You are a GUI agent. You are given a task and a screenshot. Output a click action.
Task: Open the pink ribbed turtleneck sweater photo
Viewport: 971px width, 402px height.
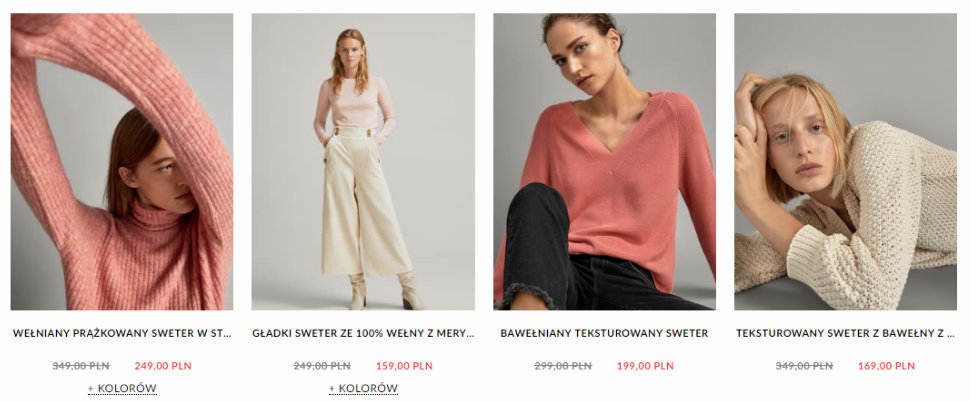coord(122,162)
